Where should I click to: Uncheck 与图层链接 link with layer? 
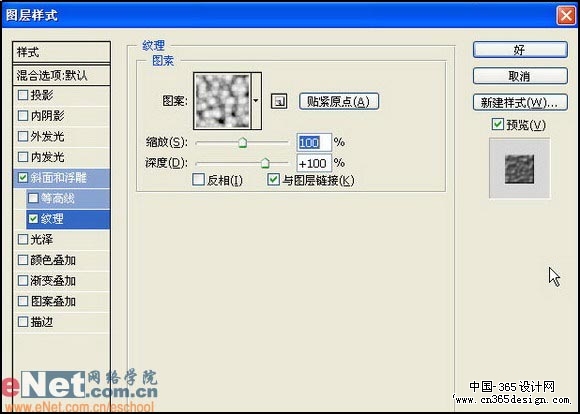[273, 180]
